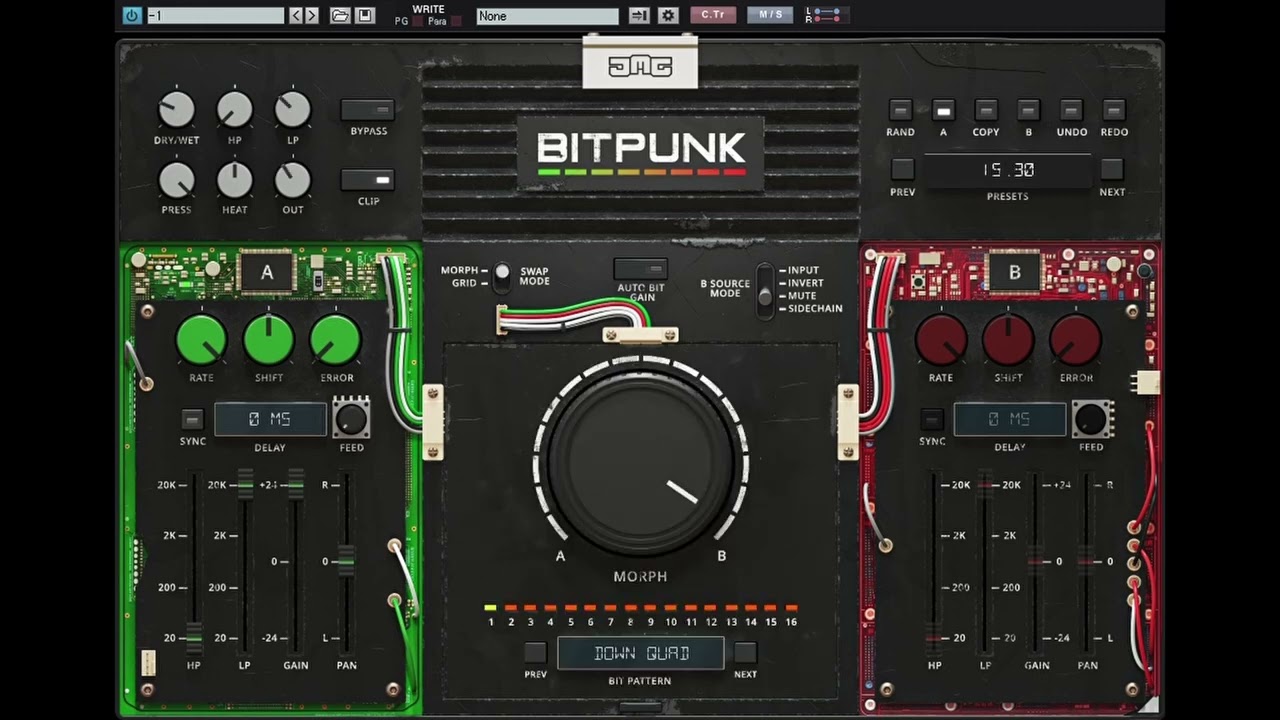This screenshot has height=720, width=1280.
Task: Click the C.Tr button
Action: point(712,15)
